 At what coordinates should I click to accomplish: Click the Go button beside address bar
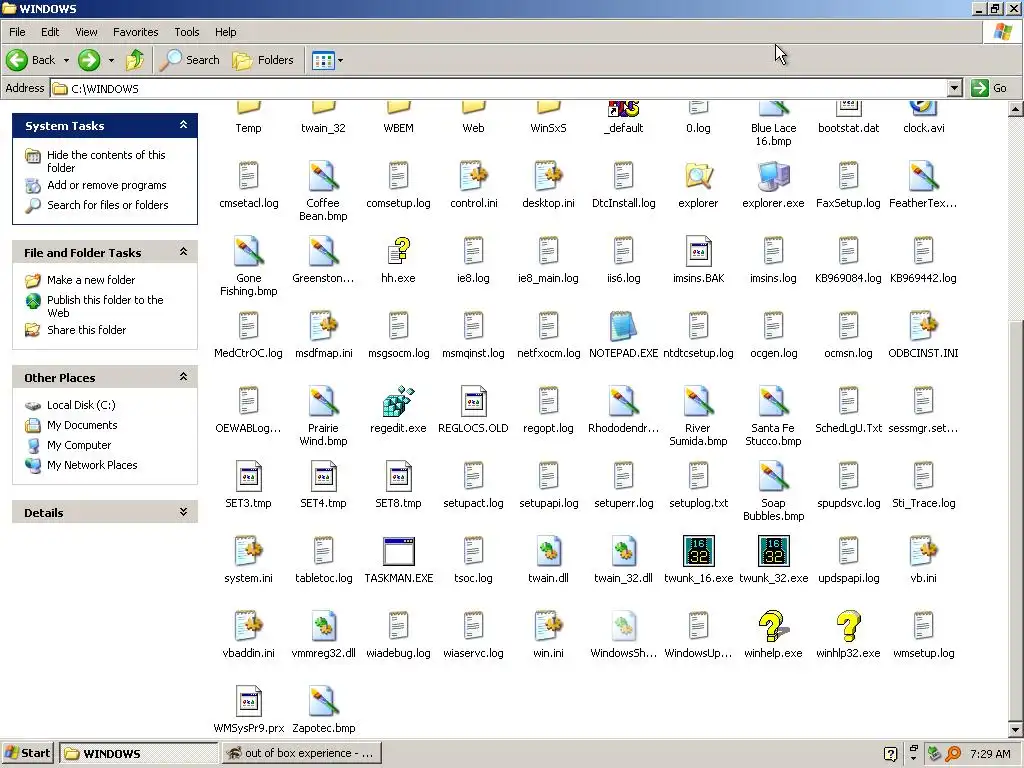coord(989,88)
